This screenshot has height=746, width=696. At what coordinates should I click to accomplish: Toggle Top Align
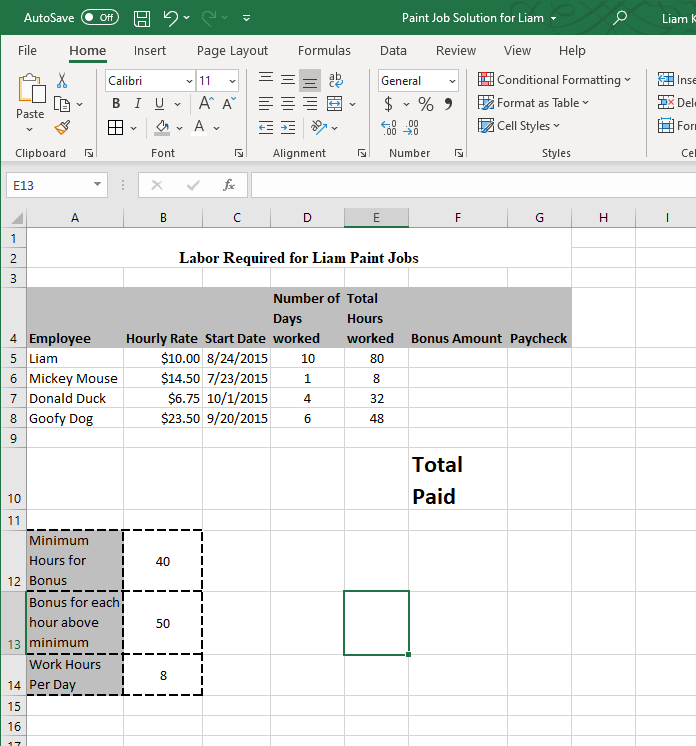point(266,79)
